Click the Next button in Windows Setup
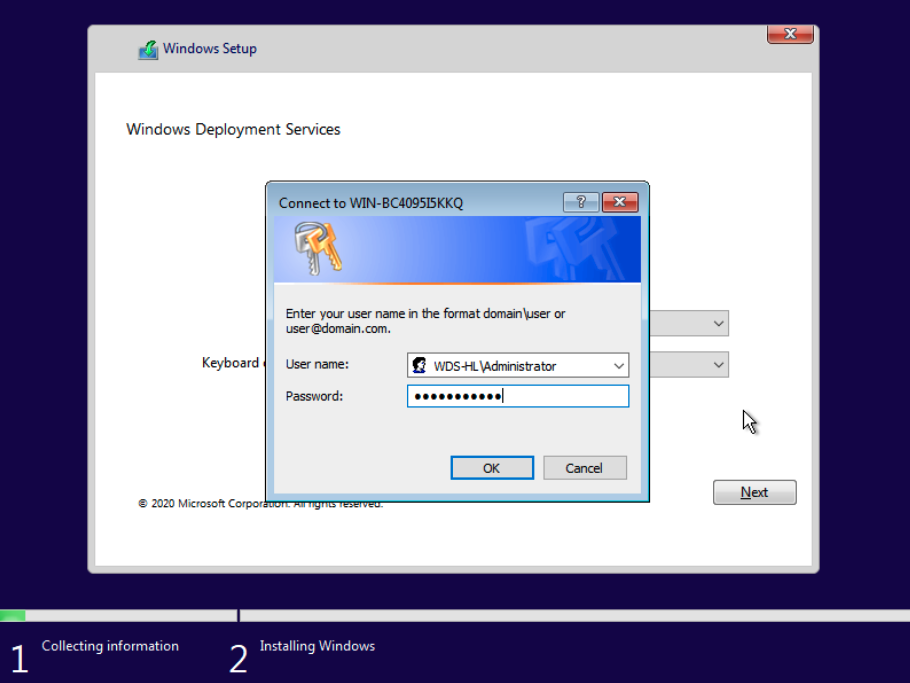 click(x=754, y=492)
